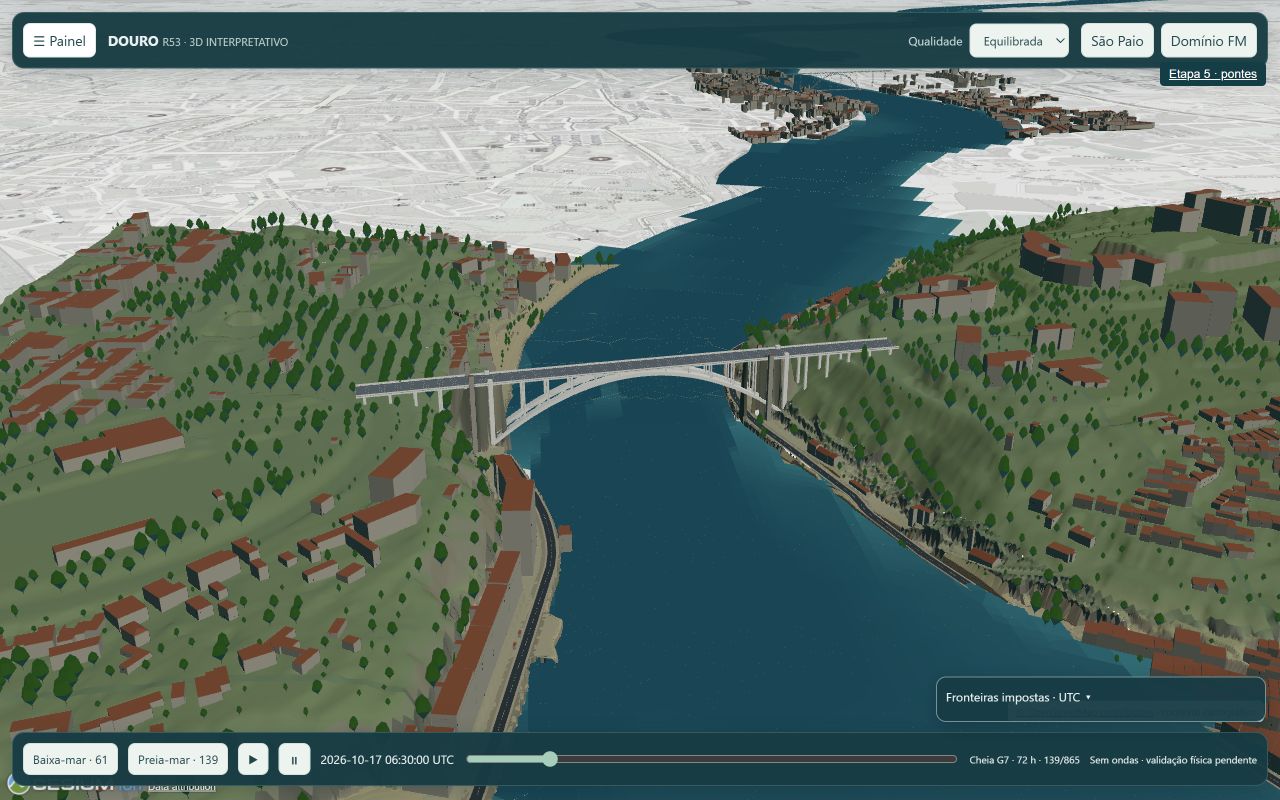
Task: Pause the simulation playback
Action: [294, 760]
